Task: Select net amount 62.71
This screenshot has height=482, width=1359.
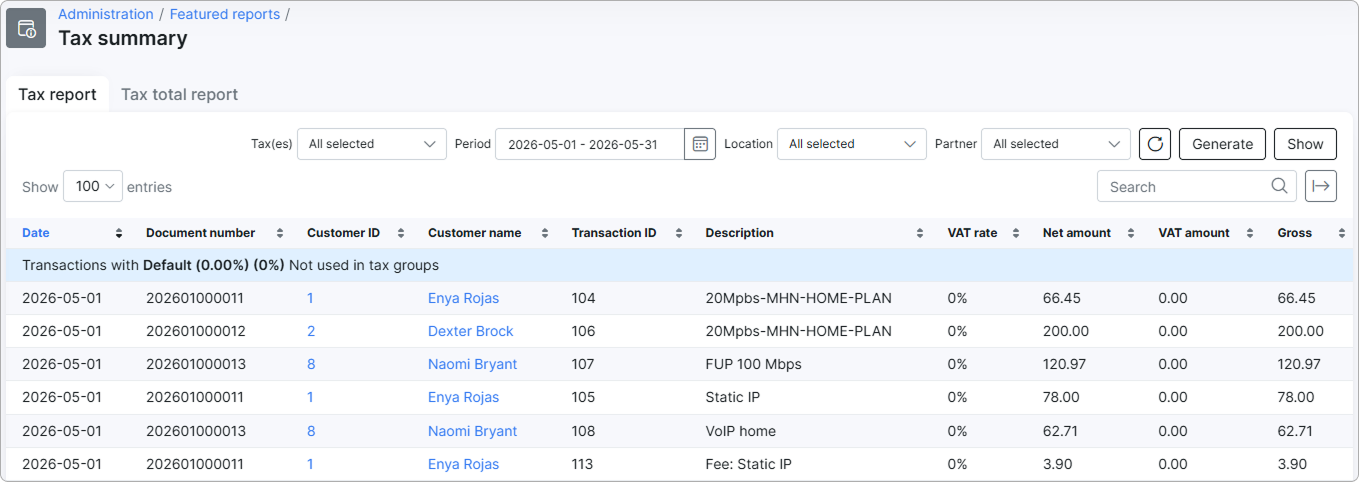Action: pos(1060,431)
